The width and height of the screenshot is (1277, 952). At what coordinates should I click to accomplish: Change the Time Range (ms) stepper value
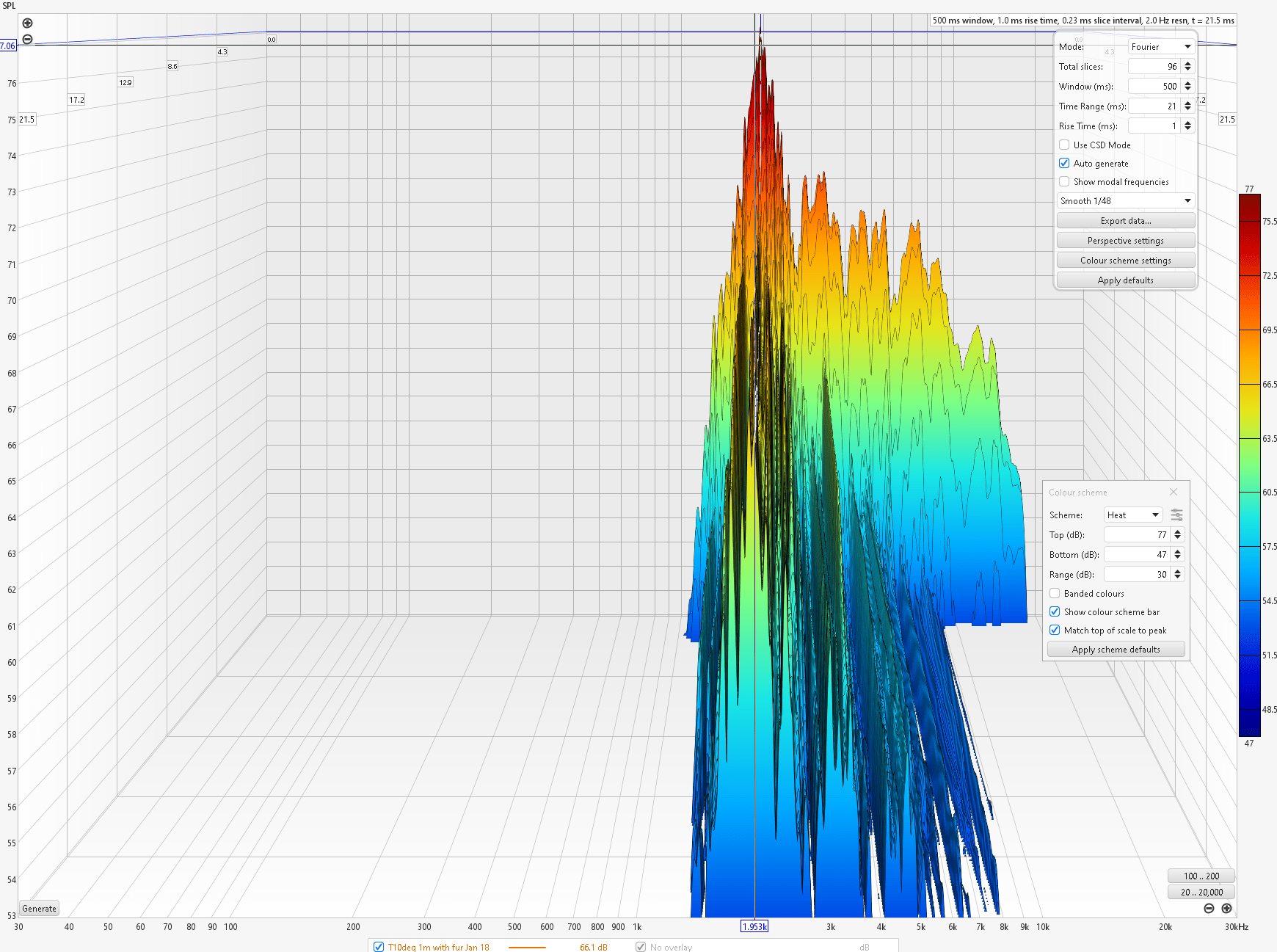pos(1188,106)
